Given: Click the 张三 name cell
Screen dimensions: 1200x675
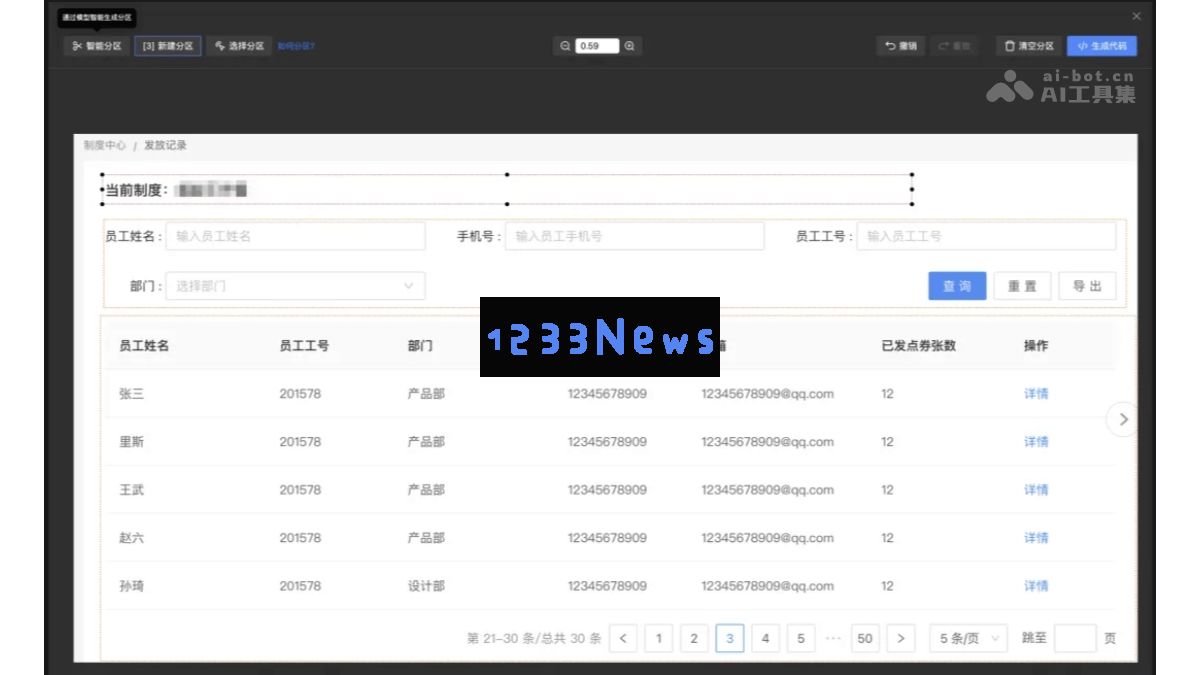Looking at the screenshot, I should click(x=131, y=394).
